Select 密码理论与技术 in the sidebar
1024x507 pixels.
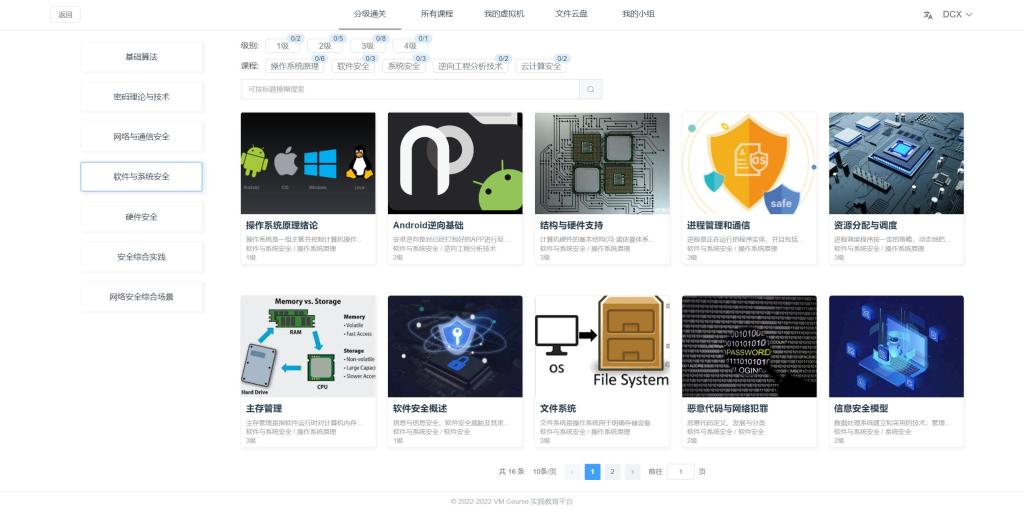click(x=141, y=97)
